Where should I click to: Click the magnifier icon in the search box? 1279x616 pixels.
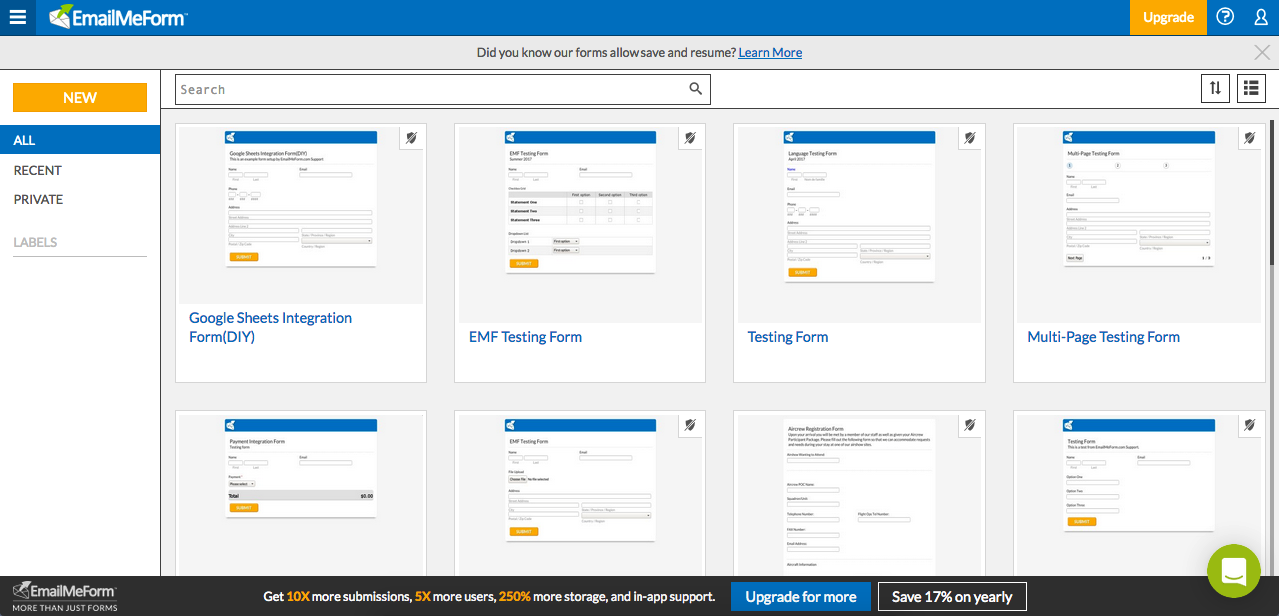[696, 89]
